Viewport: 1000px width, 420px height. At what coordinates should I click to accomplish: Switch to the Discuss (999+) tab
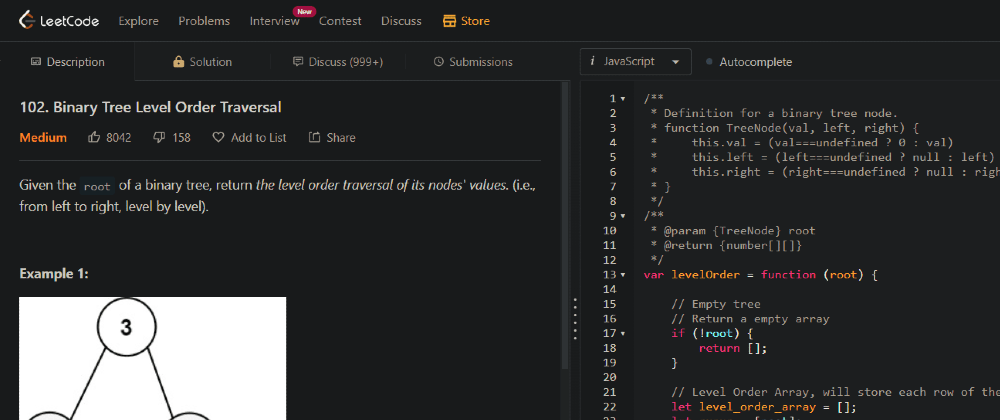click(337, 62)
